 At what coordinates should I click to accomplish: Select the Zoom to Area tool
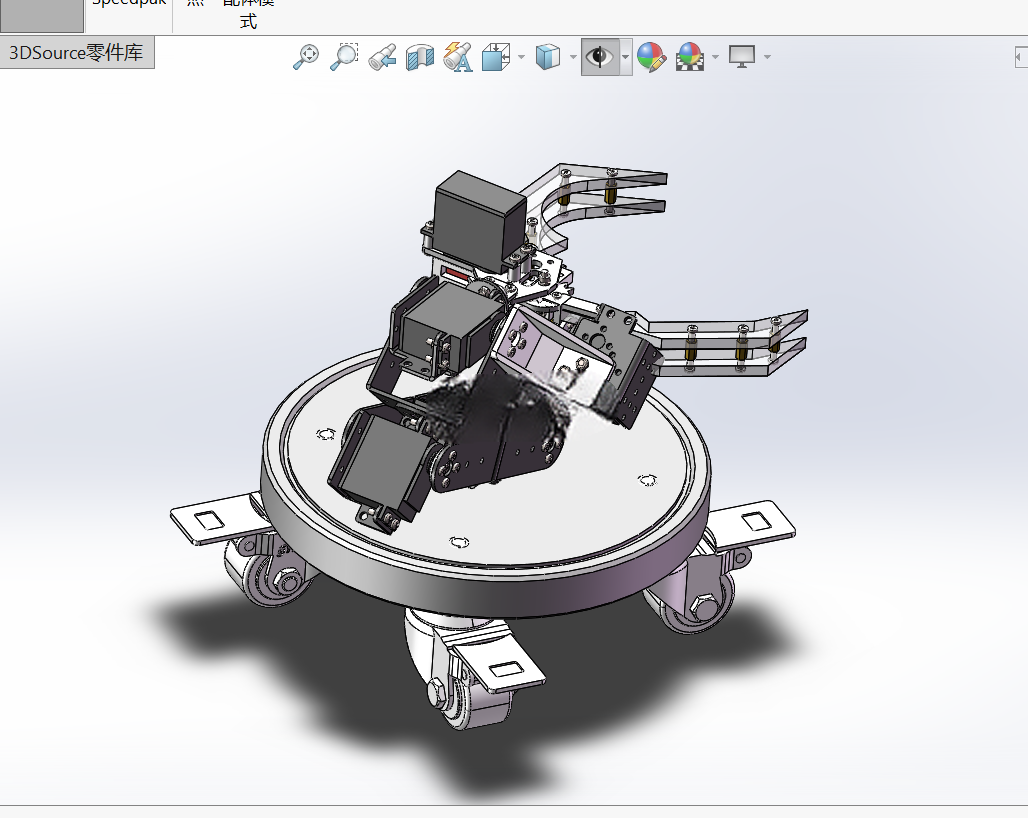[344, 56]
